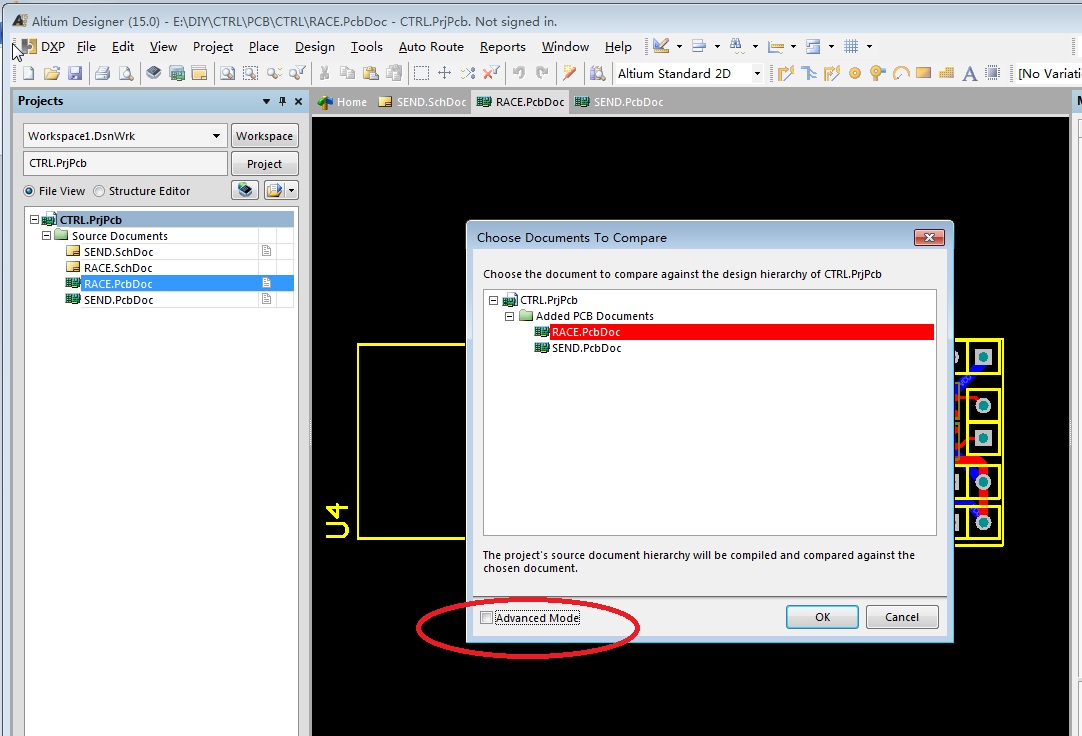Collapse the CTRL.PrjPcb node in Projects panel
Viewport: 1082px width, 736px height.
pos(34,219)
